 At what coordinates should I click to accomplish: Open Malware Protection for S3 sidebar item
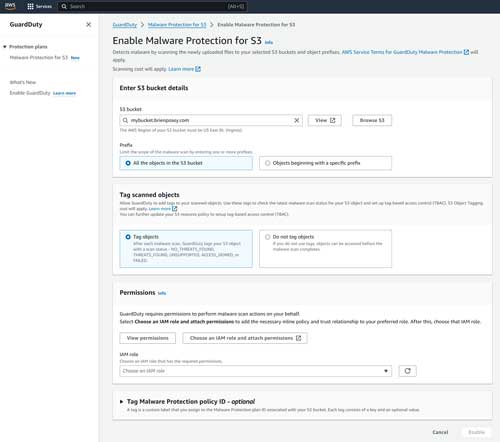pos(39,58)
